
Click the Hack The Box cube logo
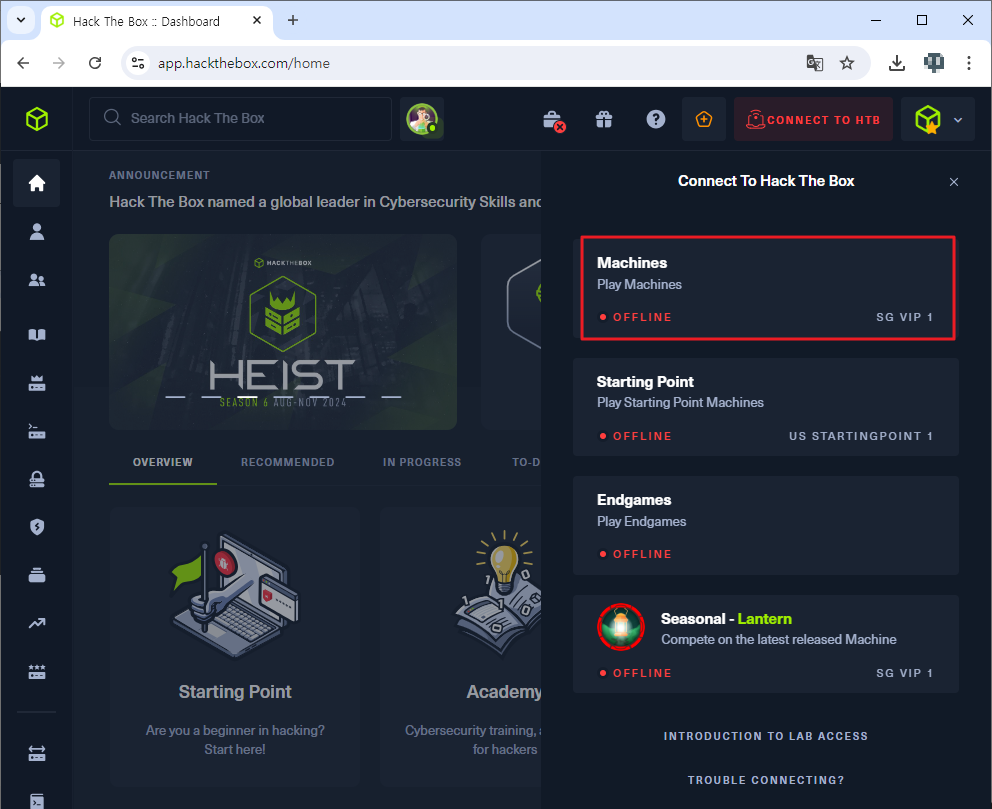(x=37, y=118)
